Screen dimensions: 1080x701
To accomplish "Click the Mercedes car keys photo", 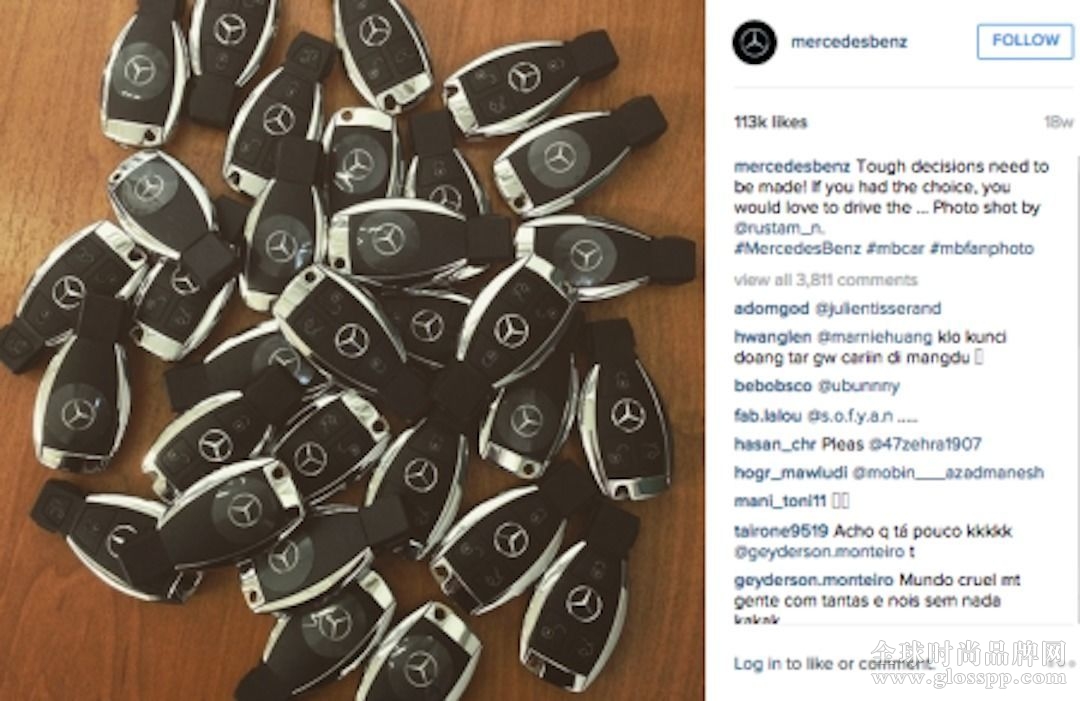I will coord(352,350).
